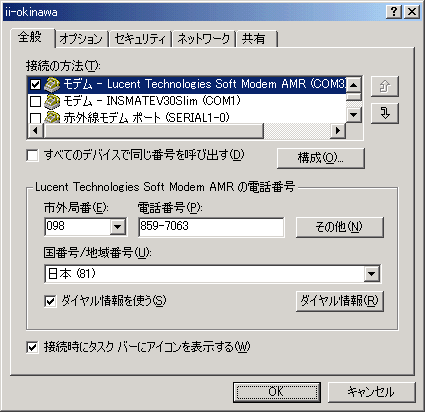Click the question mark help button

point(394,12)
